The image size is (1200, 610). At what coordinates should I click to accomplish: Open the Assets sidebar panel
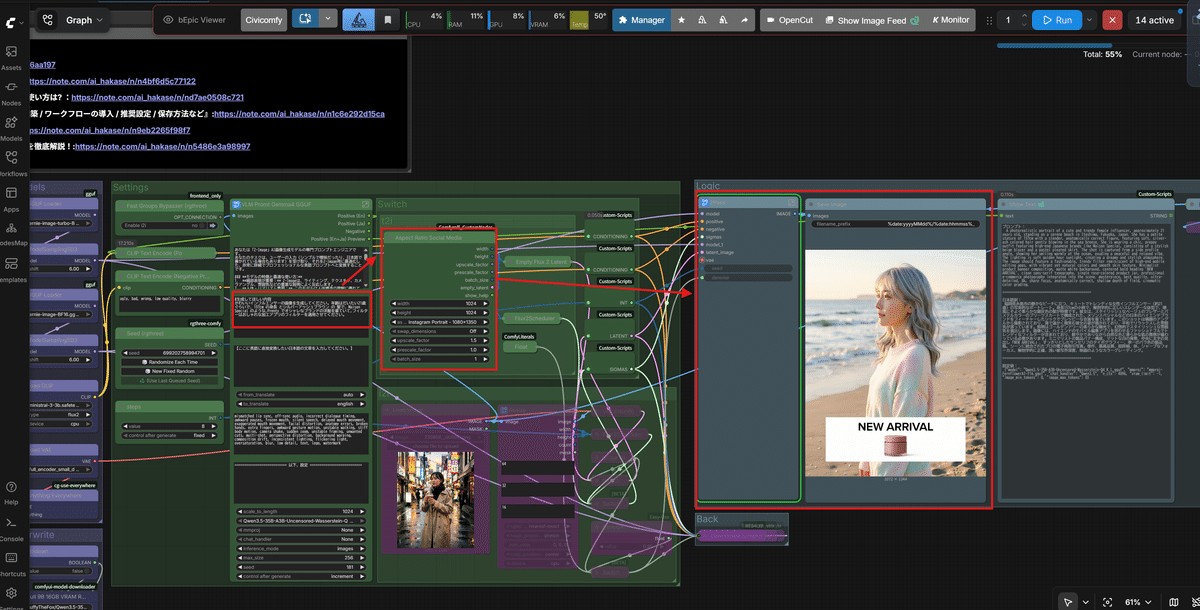pos(11,57)
